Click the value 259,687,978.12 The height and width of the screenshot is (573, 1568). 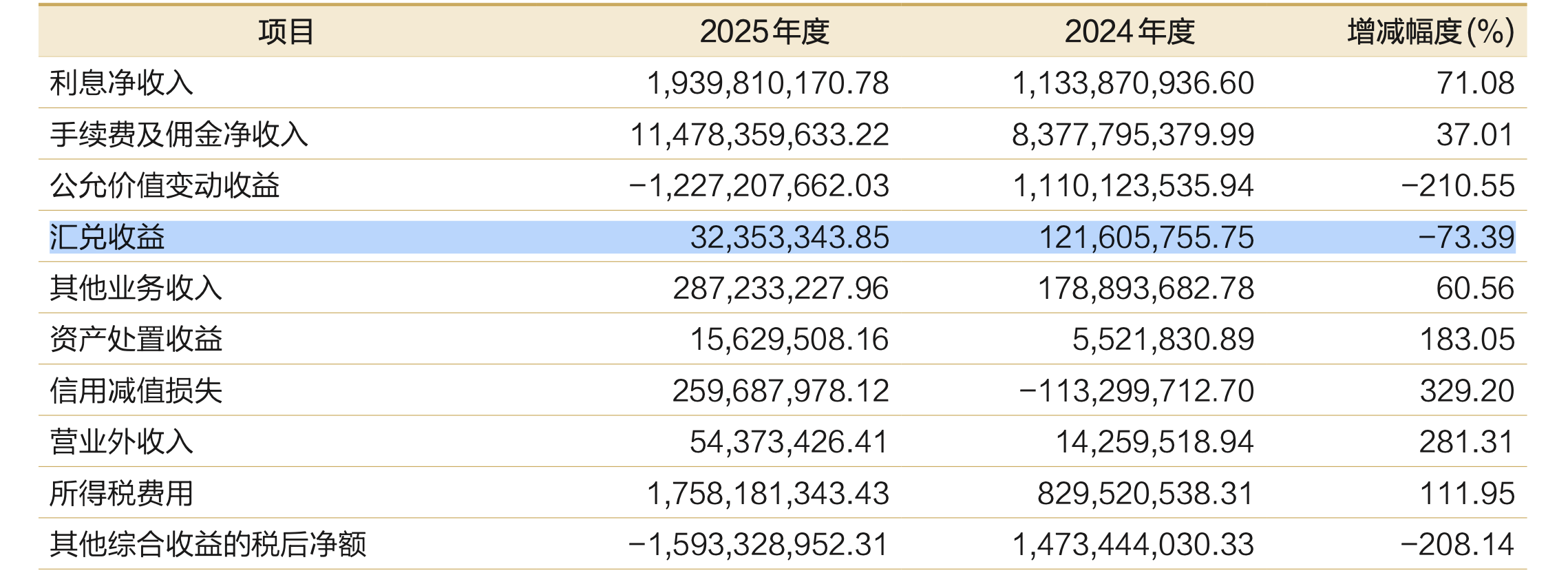point(780,390)
